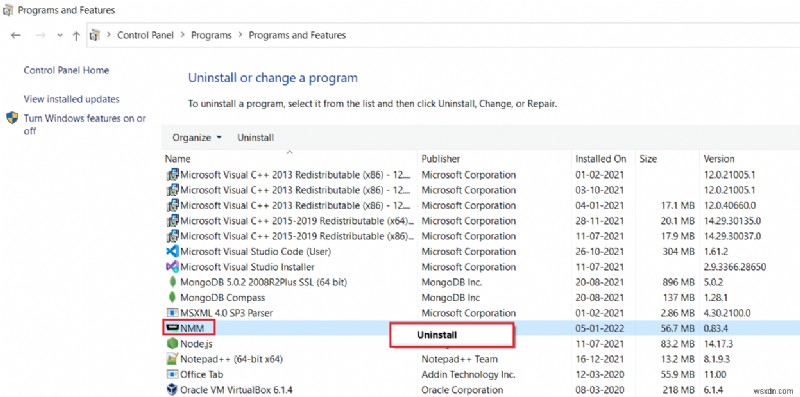Open the Organize dropdown menu
Viewport: 800px width, 397px height.
coord(197,138)
